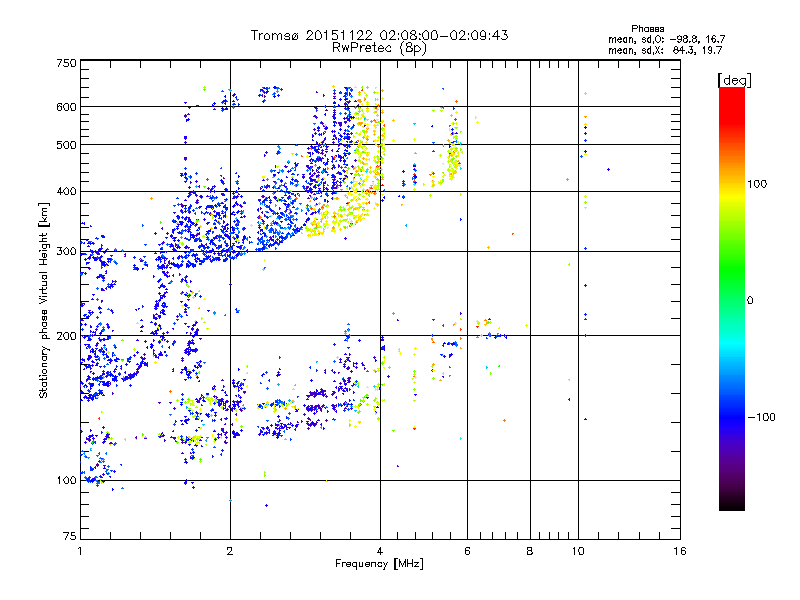Click the y-axis title 'Stationary phase Virtual Height [km]'
This screenshot has width=800, height=600.
pos(44,301)
